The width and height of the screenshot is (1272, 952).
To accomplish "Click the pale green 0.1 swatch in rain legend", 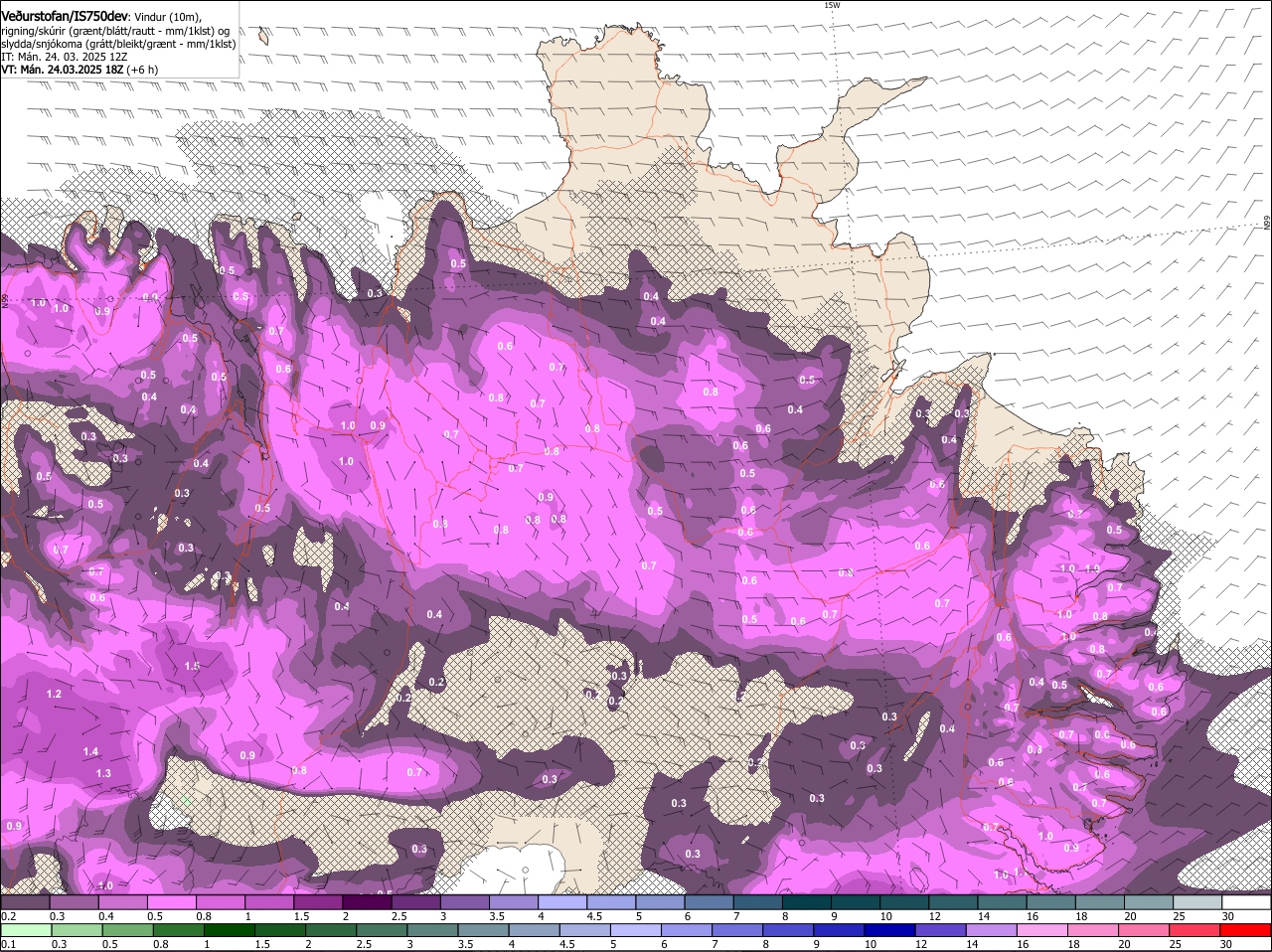I will pos(26,930).
